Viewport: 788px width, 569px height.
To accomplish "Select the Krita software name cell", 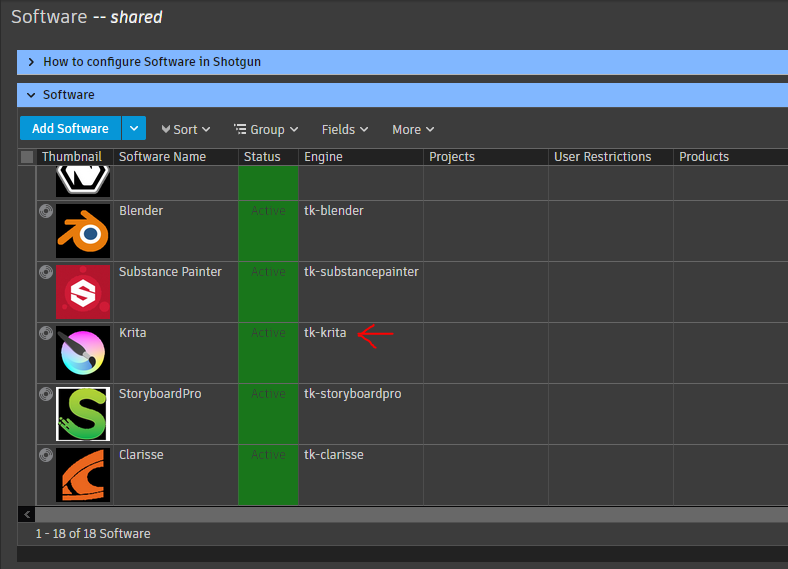I will pyautogui.click(x=176, y=353).
